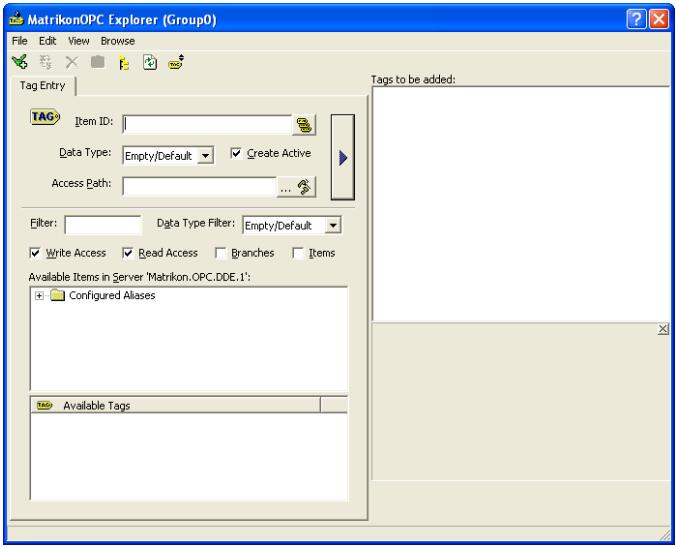Click the yellow tree-view toolbar icon

(124, 63)
